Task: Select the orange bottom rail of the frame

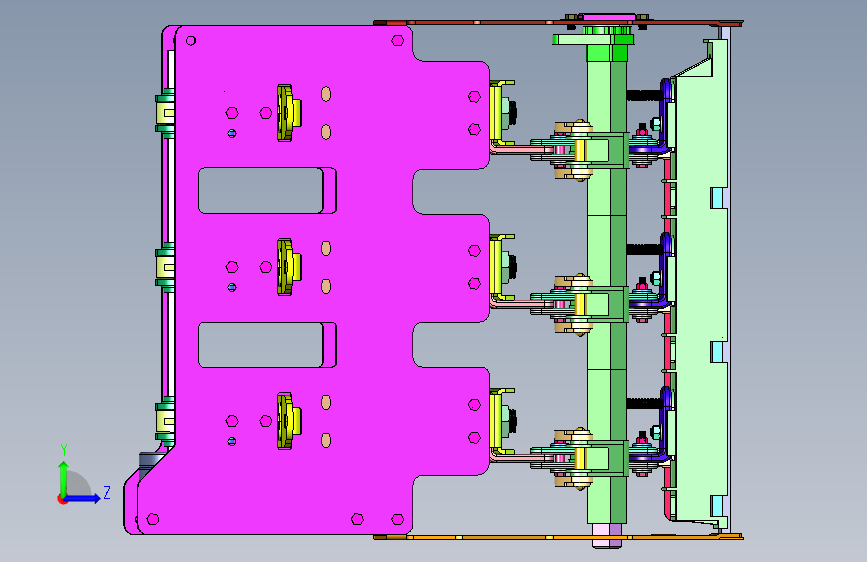Action: 558,537
